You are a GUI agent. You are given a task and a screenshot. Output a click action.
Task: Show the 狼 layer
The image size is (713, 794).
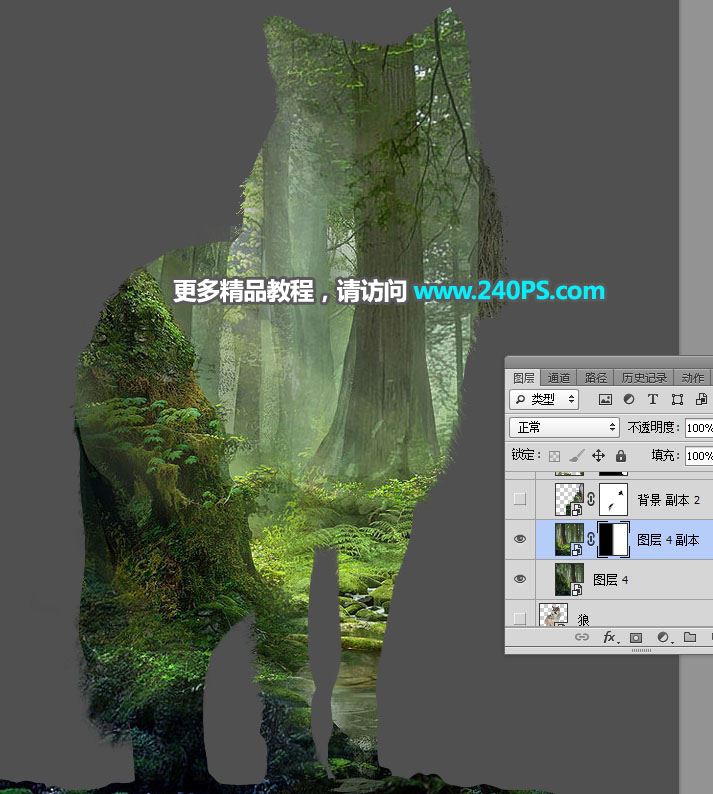coord(519,618)
